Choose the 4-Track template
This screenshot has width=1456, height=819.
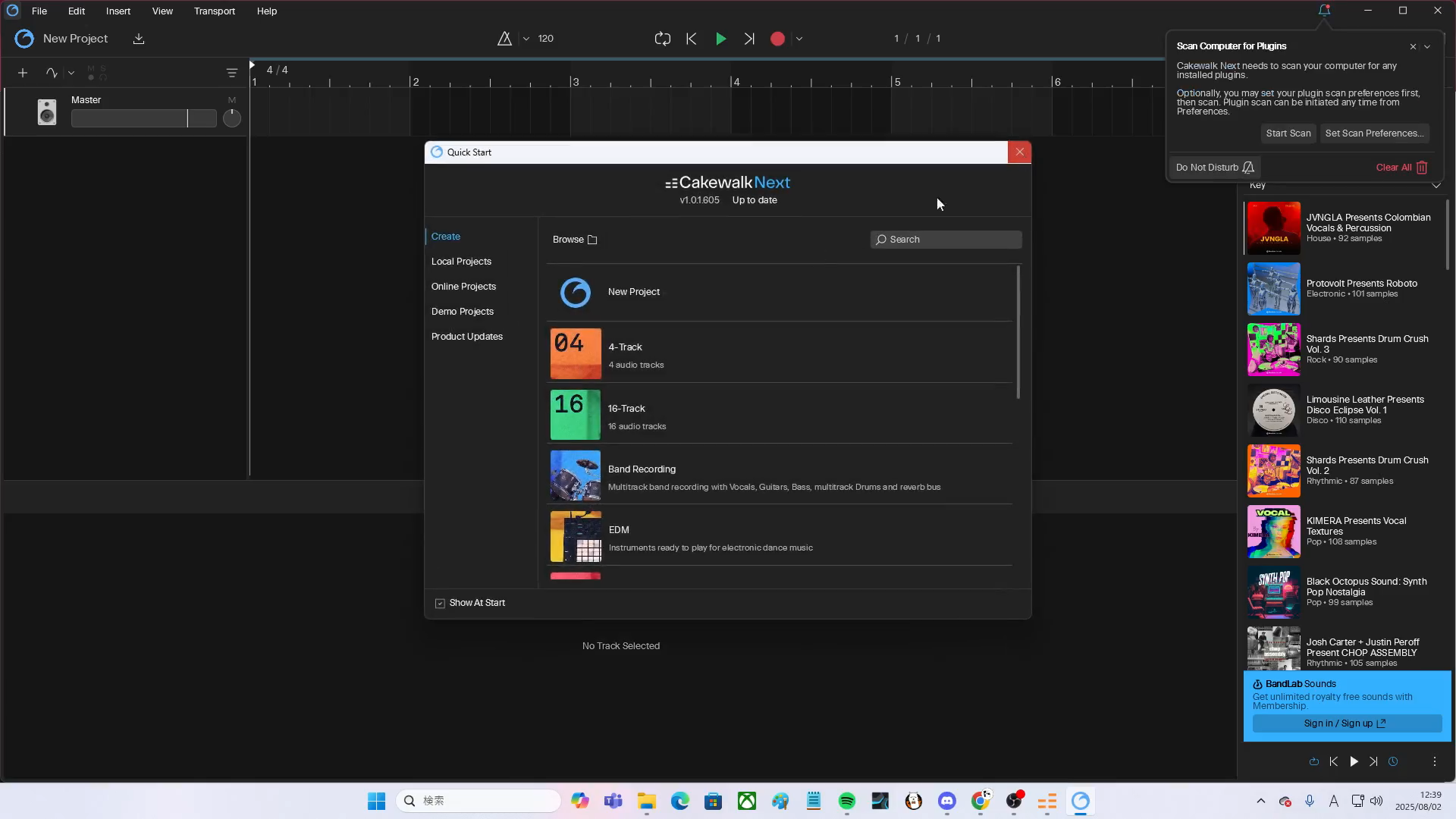(780, 354)
